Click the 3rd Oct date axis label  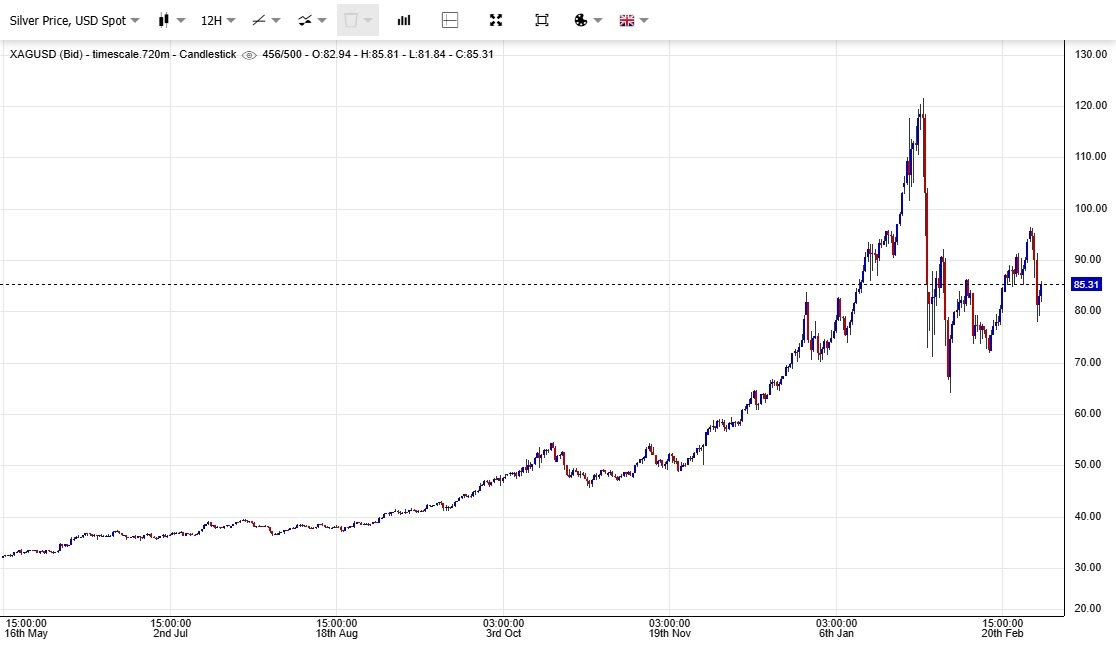(x=503, y=633)
